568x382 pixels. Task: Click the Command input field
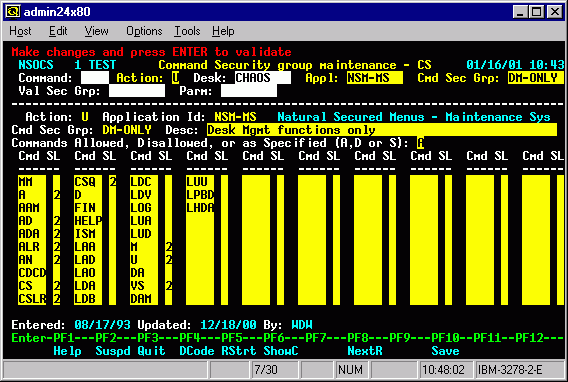point(95,78)
